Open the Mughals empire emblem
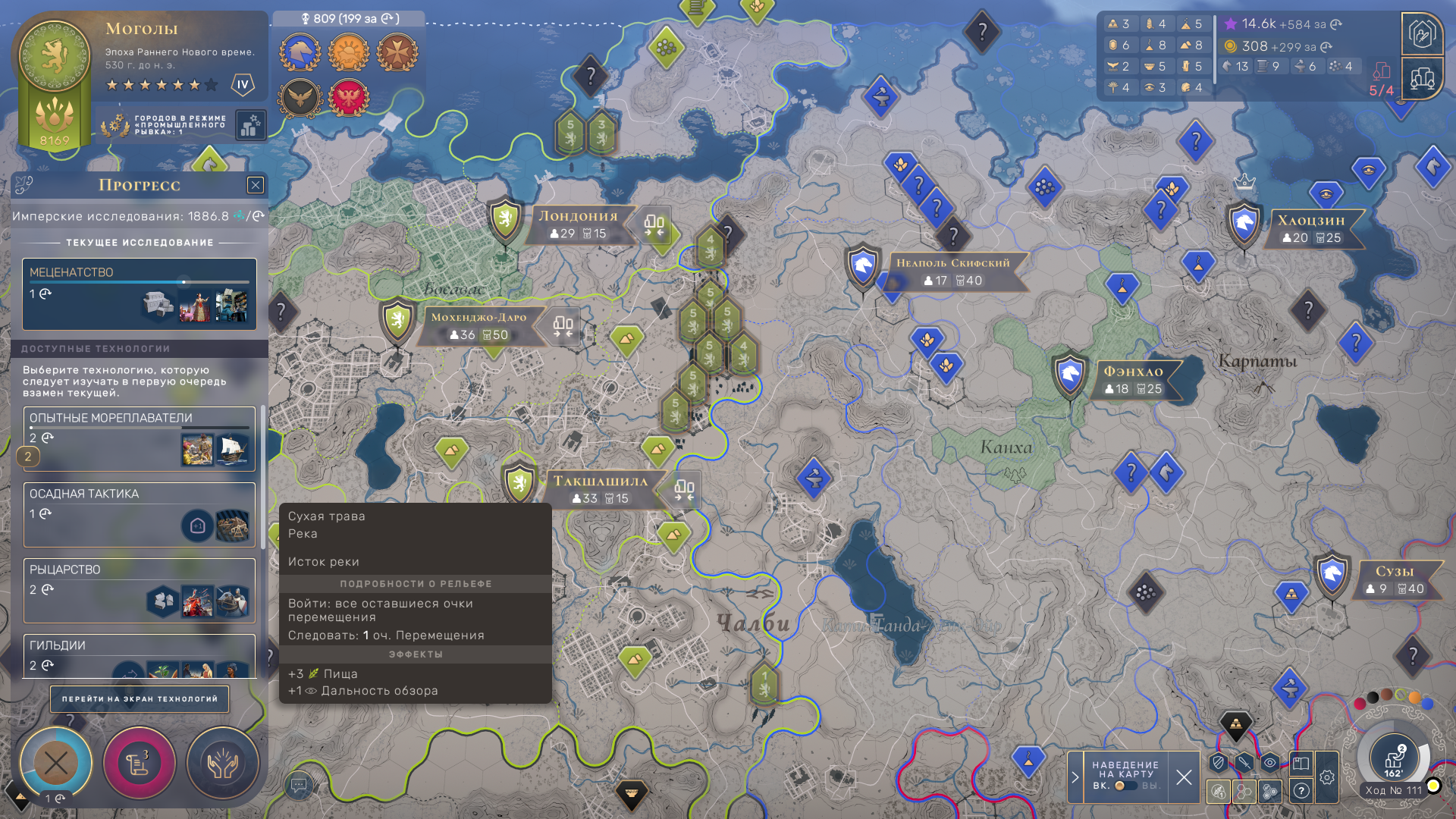The image size is (1456, 819). click(54, 55)
